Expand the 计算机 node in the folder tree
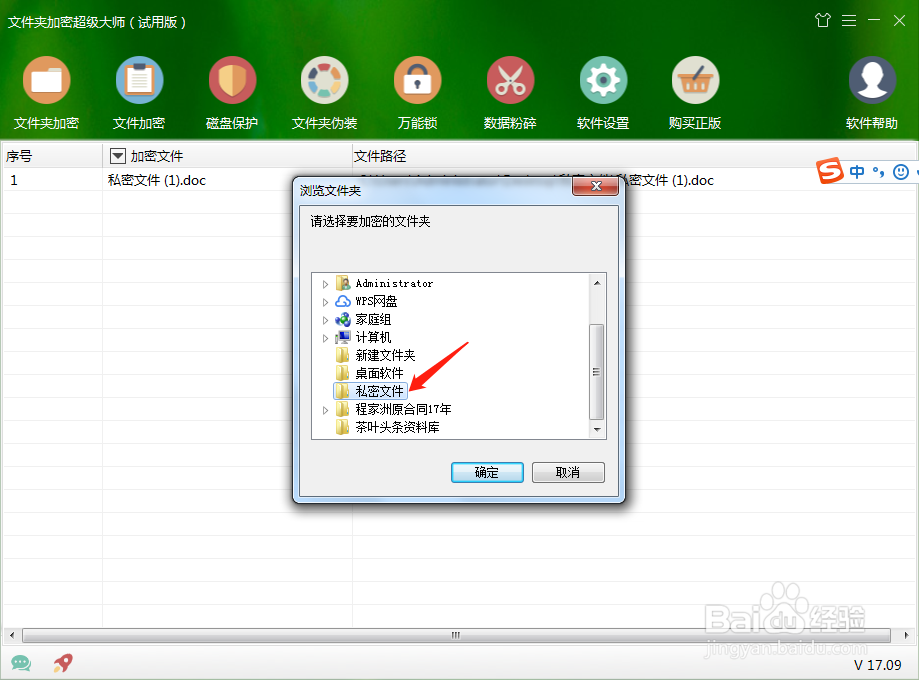919x680 pixels. (x=325, y=336)
